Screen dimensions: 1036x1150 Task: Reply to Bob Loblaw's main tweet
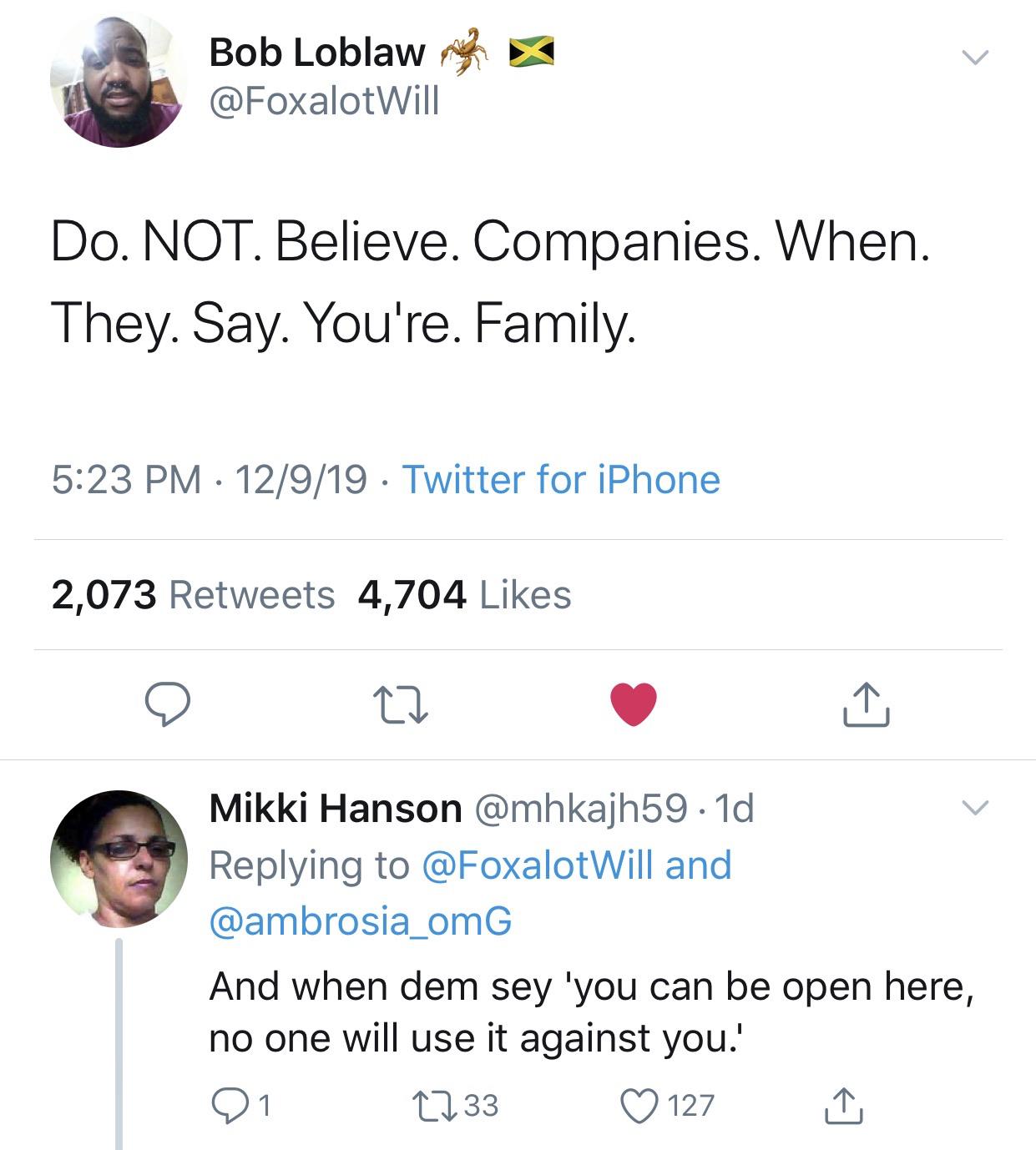168,704
